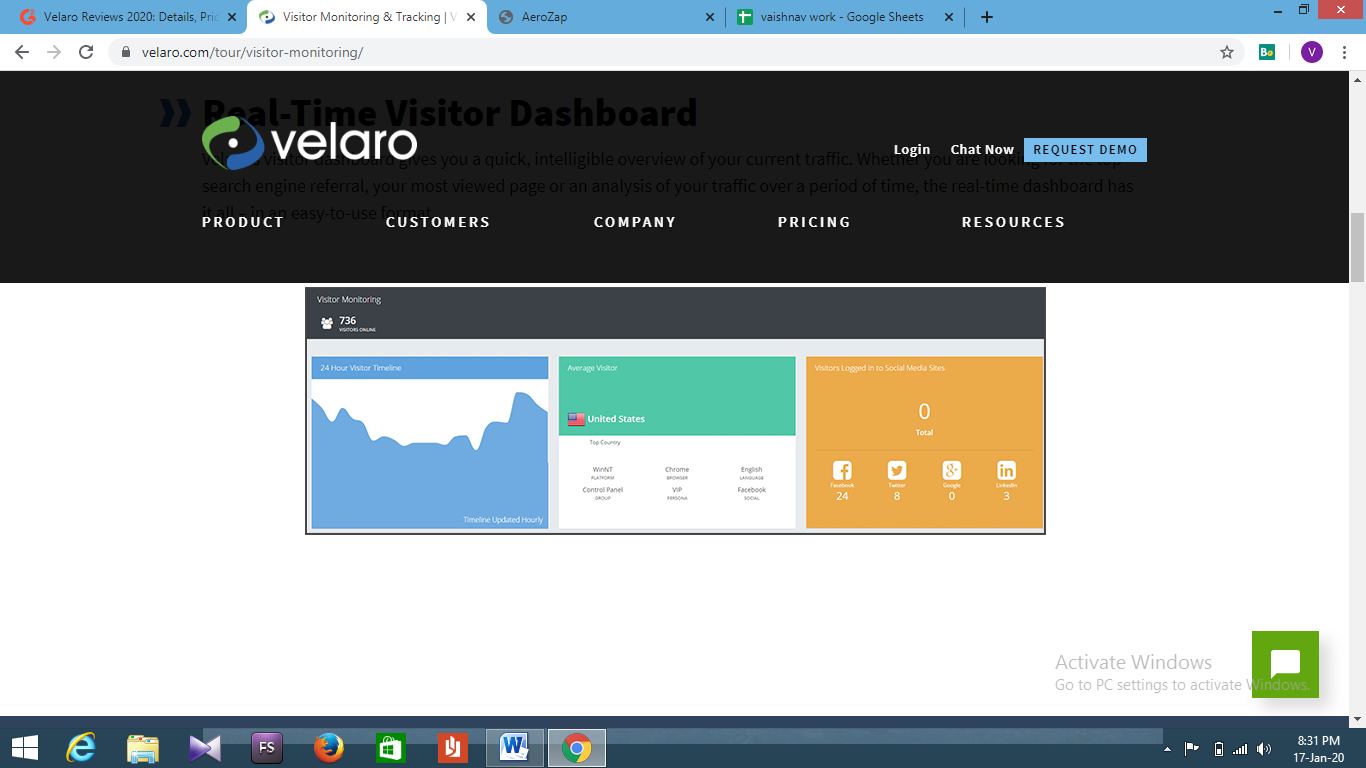Click the battery tray icon
1366x768 pixels.
(1218, 749)
